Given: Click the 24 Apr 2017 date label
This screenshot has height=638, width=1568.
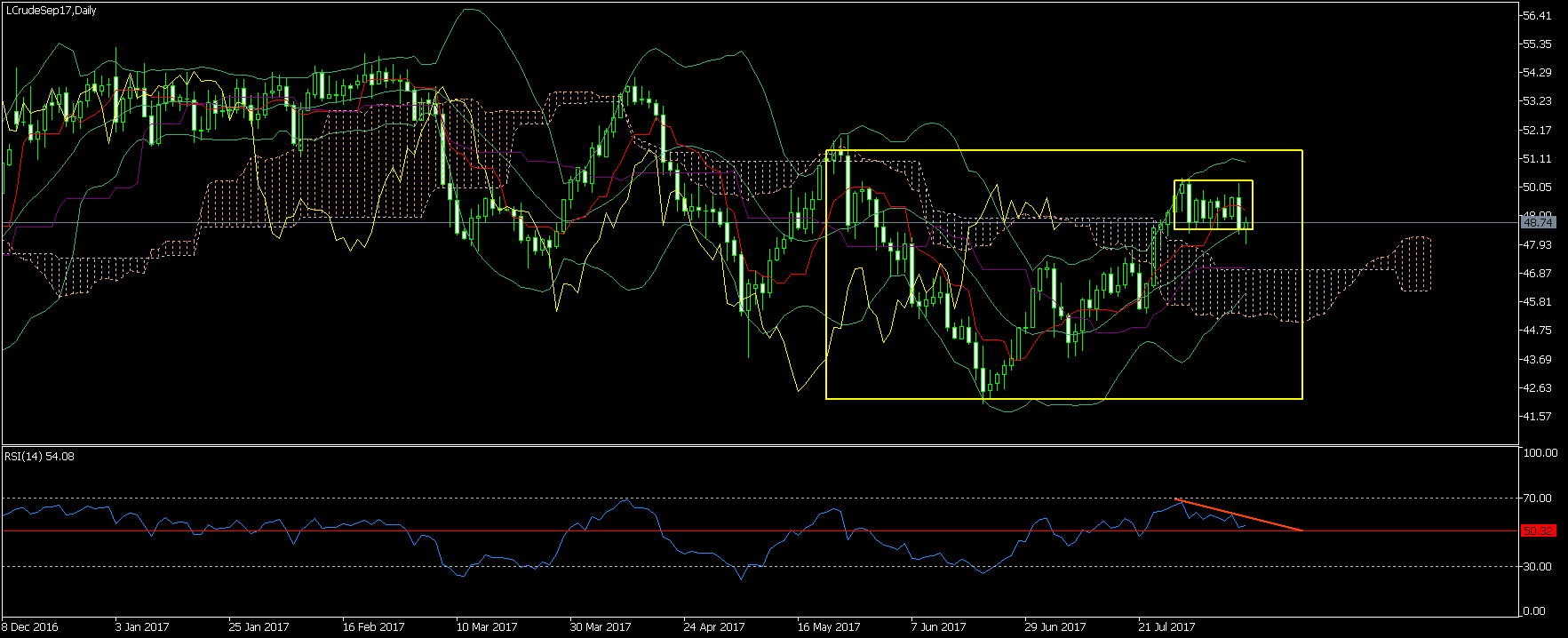Looking at the screenshot, I should click(714, 626).
